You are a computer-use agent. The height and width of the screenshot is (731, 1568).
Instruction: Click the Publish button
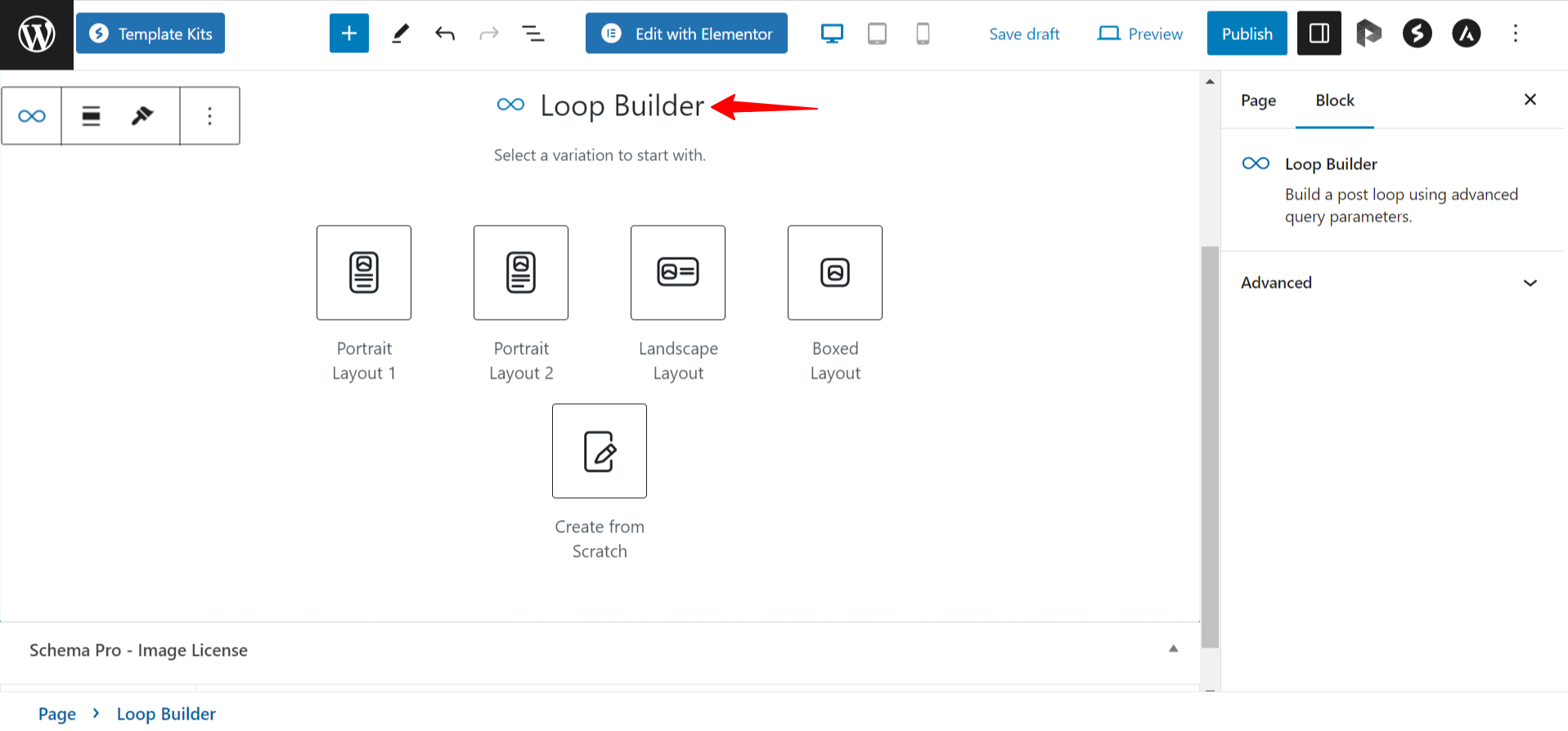click(1247, 34)
